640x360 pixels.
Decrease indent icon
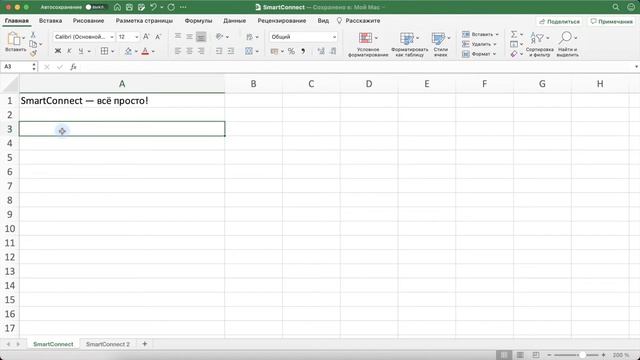coord(219,51)
